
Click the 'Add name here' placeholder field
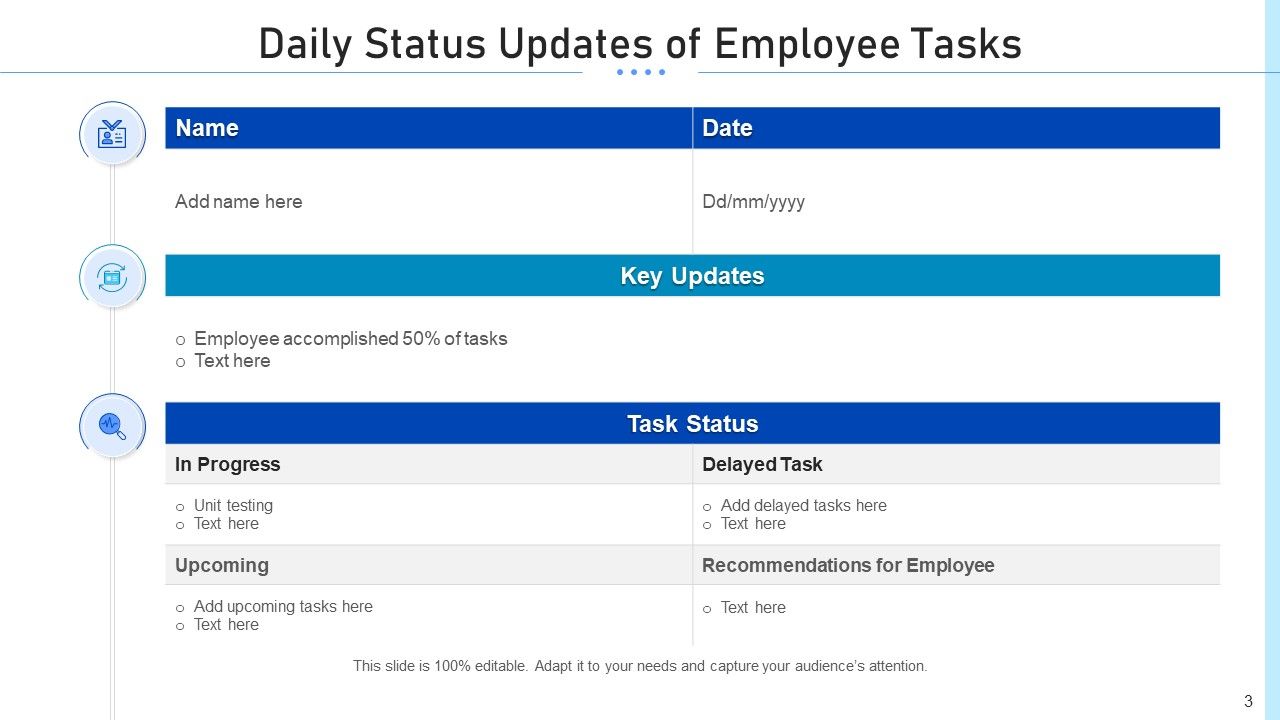point(238,202)
